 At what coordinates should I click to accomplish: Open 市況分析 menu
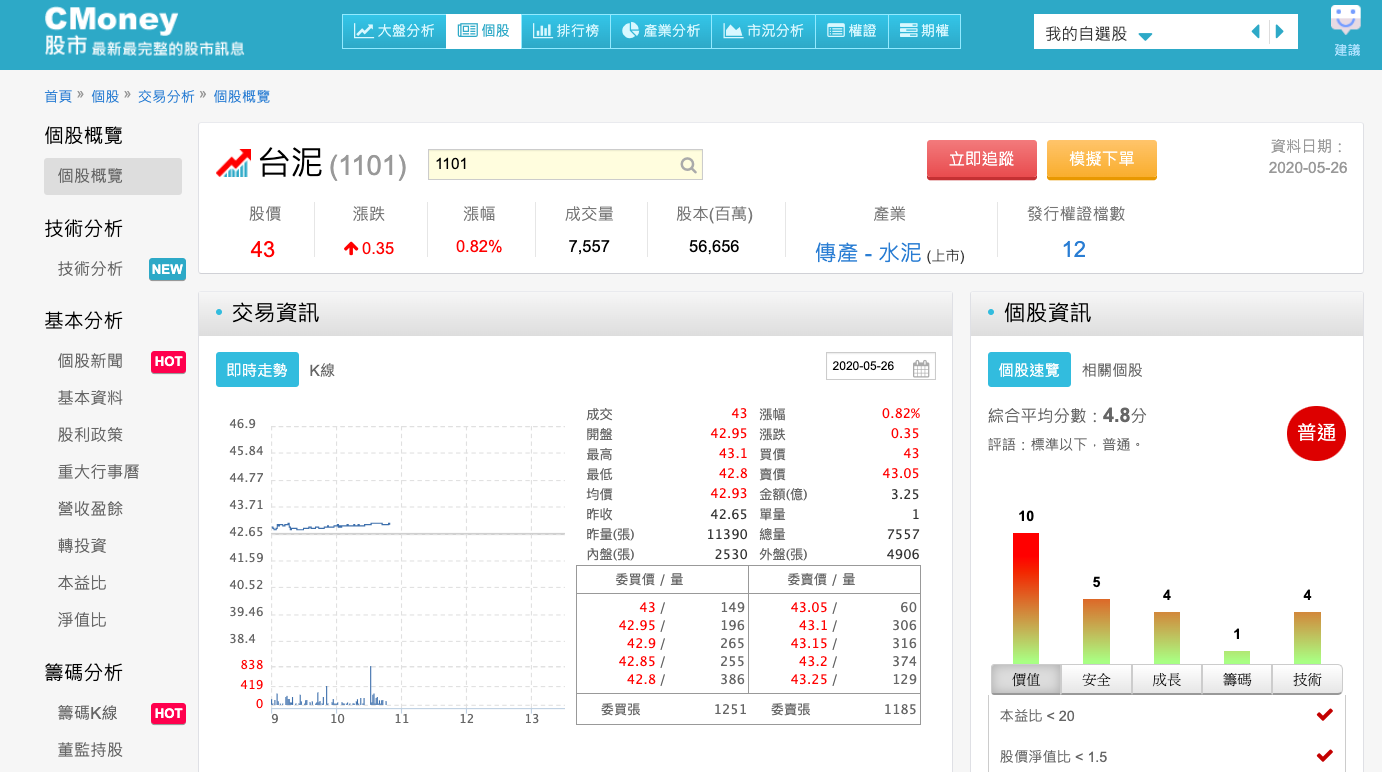tap(763, 31)
